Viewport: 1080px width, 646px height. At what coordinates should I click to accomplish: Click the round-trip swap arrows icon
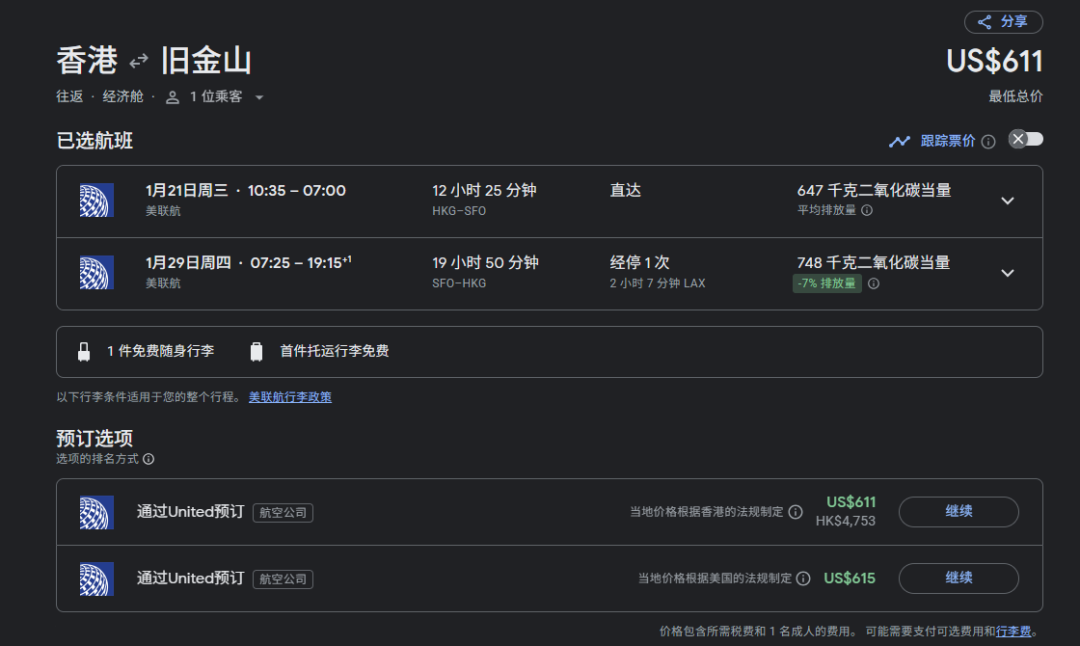(x=139, y=62)
